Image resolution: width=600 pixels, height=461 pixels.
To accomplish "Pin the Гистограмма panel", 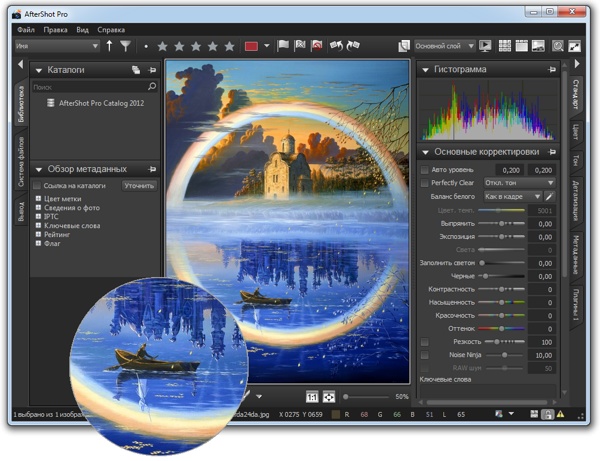I will pyautogui.click(x=551, y=70).
